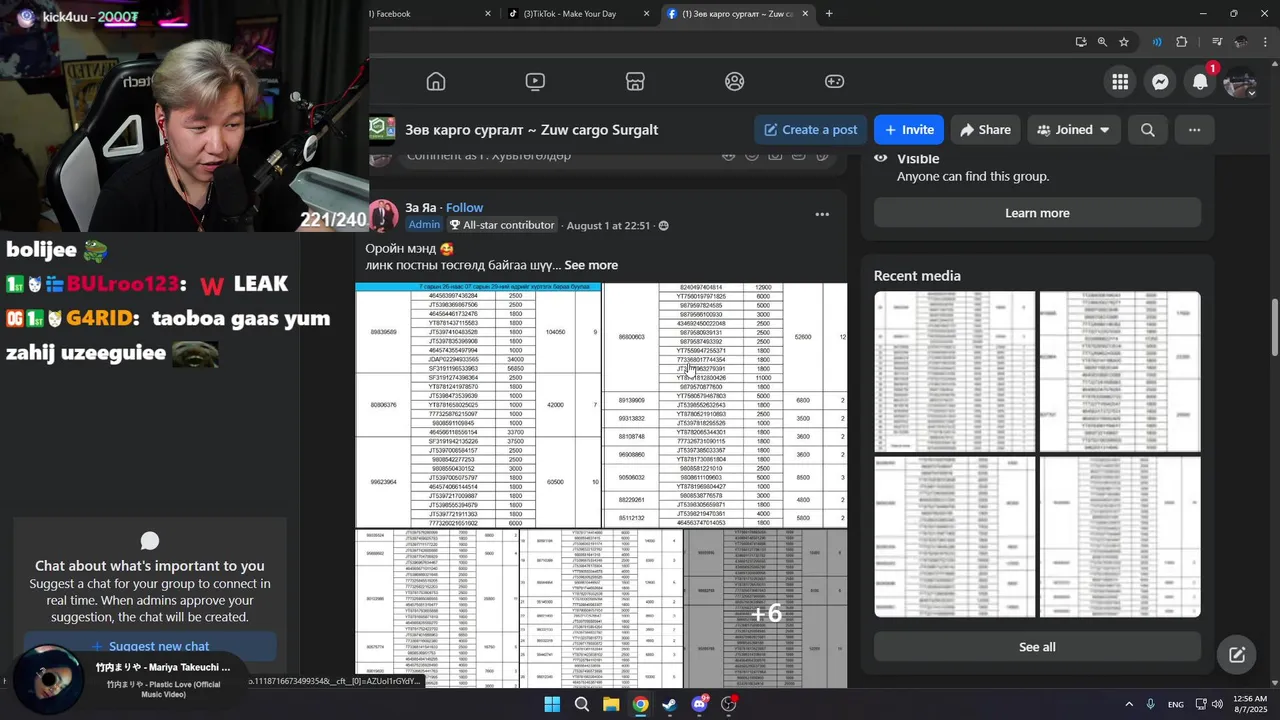This screenshot has height=720, width=1280.
Task: Open Windows taskbar search
Action: point(581,704)
